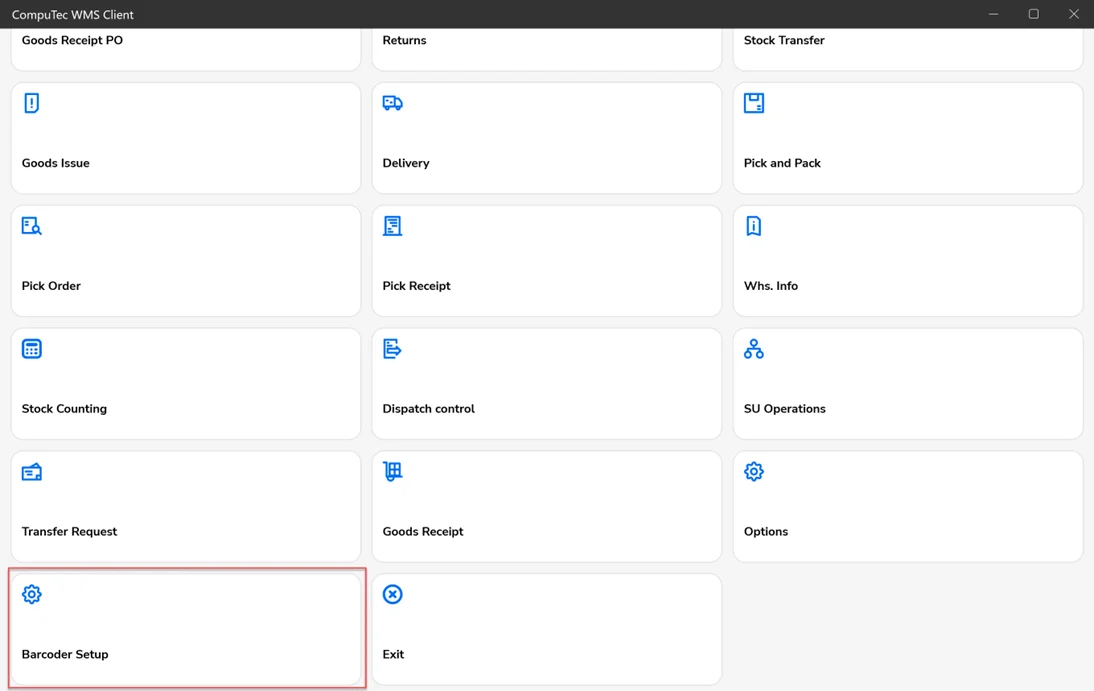Image resolution: width=1094 pixels, height=691 pixels.
Task: Click the Goods Receipt cart icon
Action: point(393,472)
